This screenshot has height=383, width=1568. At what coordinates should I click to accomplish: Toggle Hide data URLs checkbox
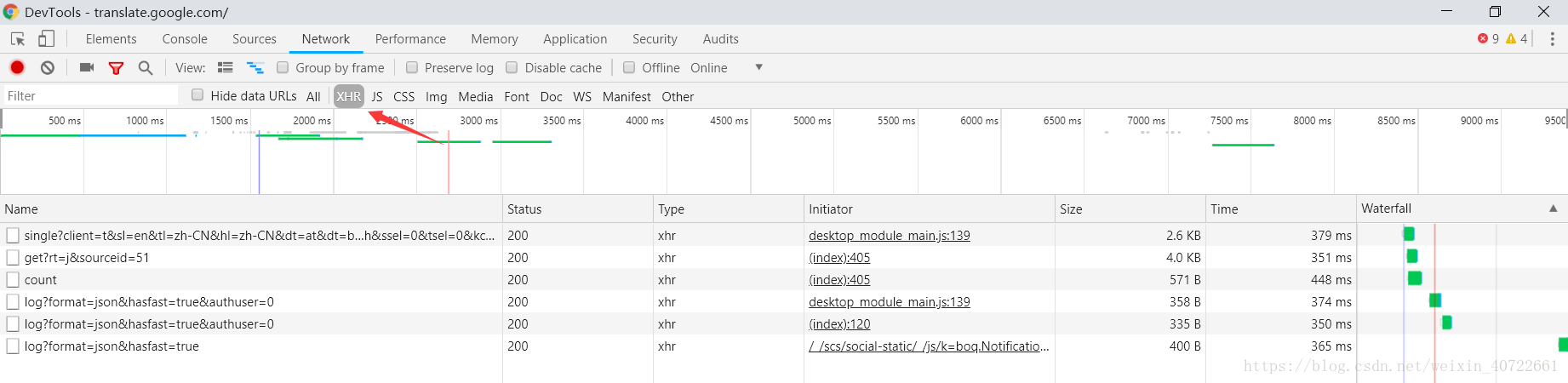tap(197, 95)
